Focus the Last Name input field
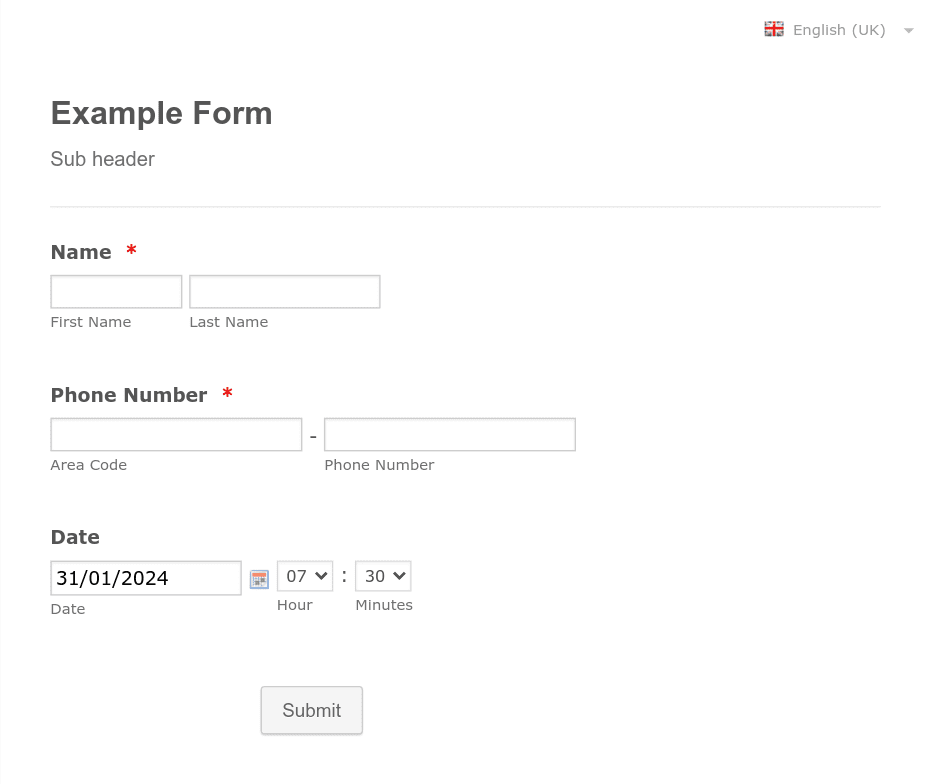Viewport: 930px width, 784px height. (x=284, y=291)
